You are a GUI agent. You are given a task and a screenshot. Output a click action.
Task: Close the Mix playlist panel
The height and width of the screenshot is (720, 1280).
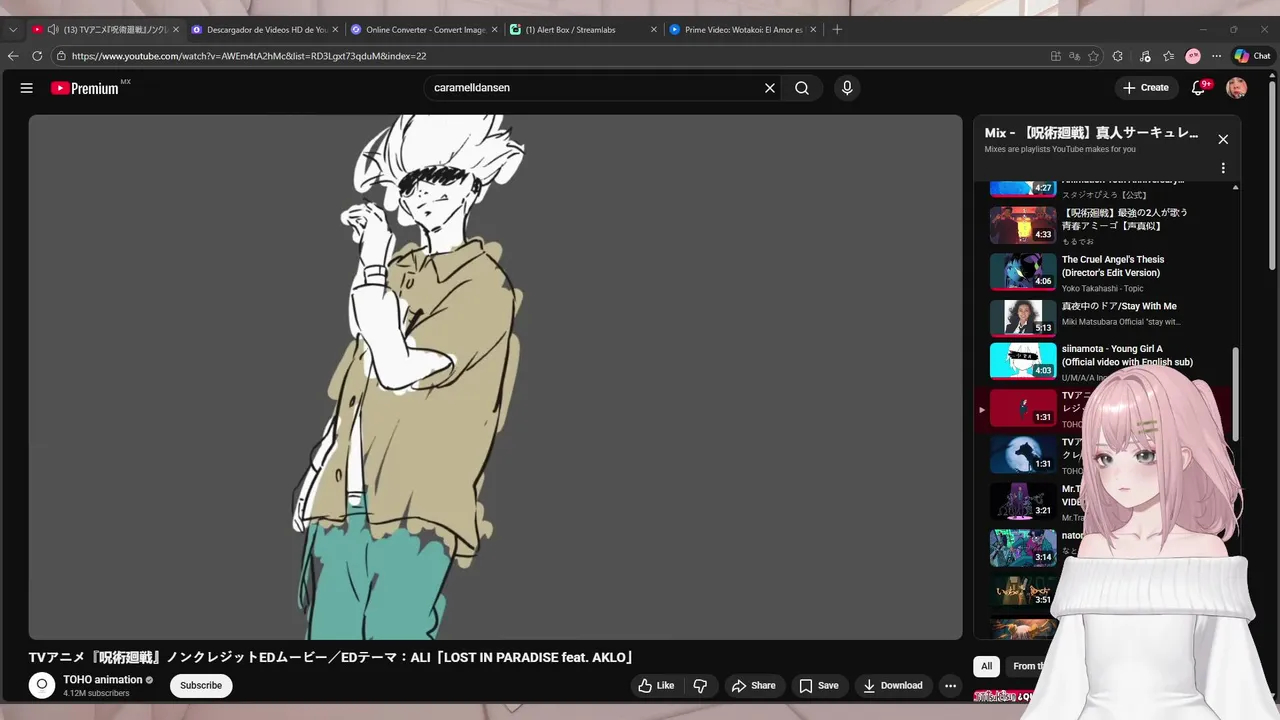pos(1223,139)
